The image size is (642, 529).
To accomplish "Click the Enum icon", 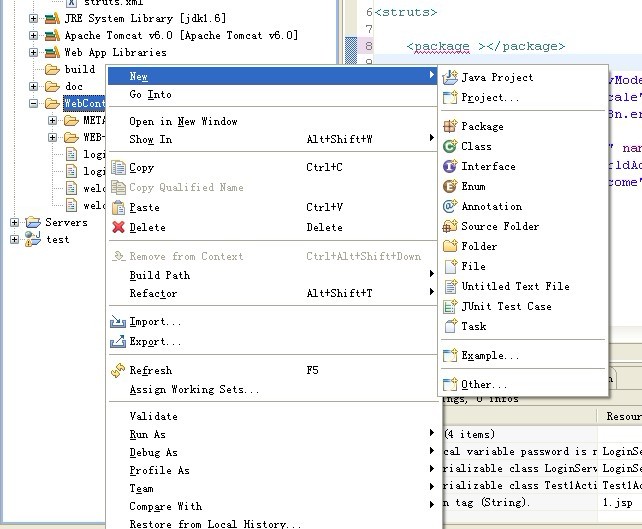I will [450, 186].
